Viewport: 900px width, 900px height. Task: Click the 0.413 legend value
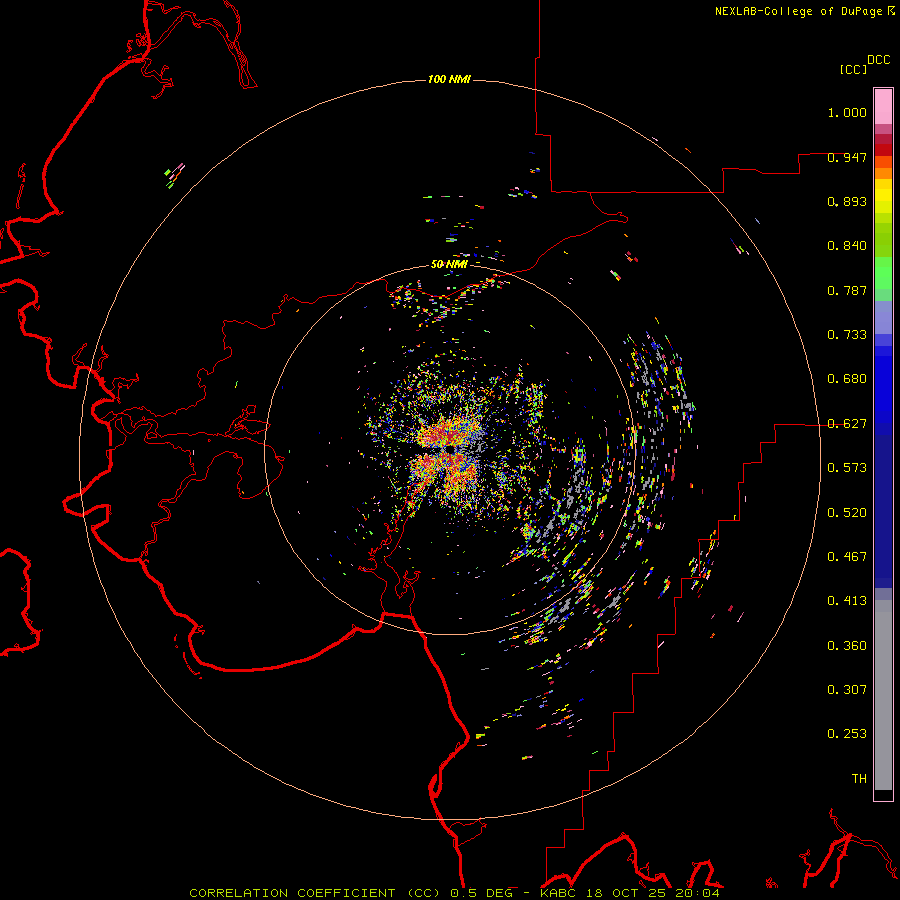pos(847,601)
